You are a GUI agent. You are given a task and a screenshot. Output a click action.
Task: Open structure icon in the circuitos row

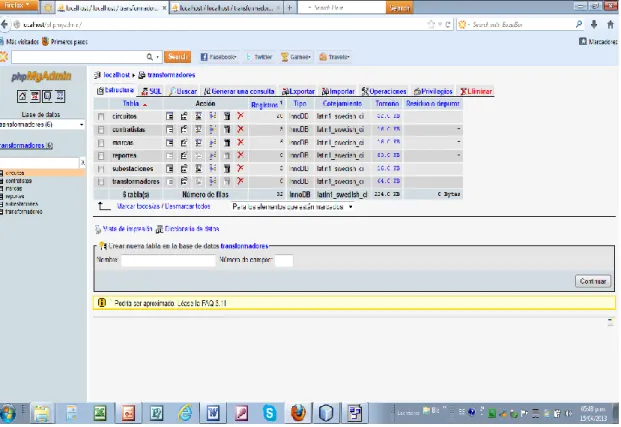[184, 116]
